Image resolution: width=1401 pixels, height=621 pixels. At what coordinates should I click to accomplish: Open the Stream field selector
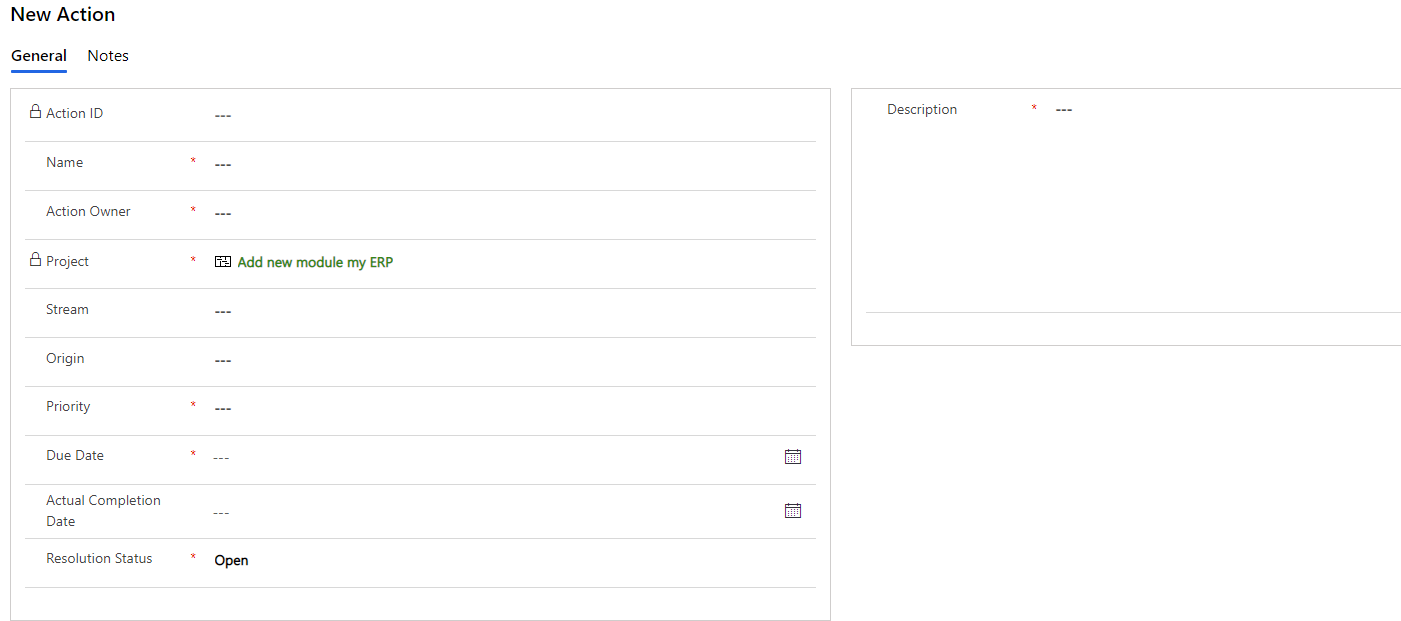[x=222, y=311]
